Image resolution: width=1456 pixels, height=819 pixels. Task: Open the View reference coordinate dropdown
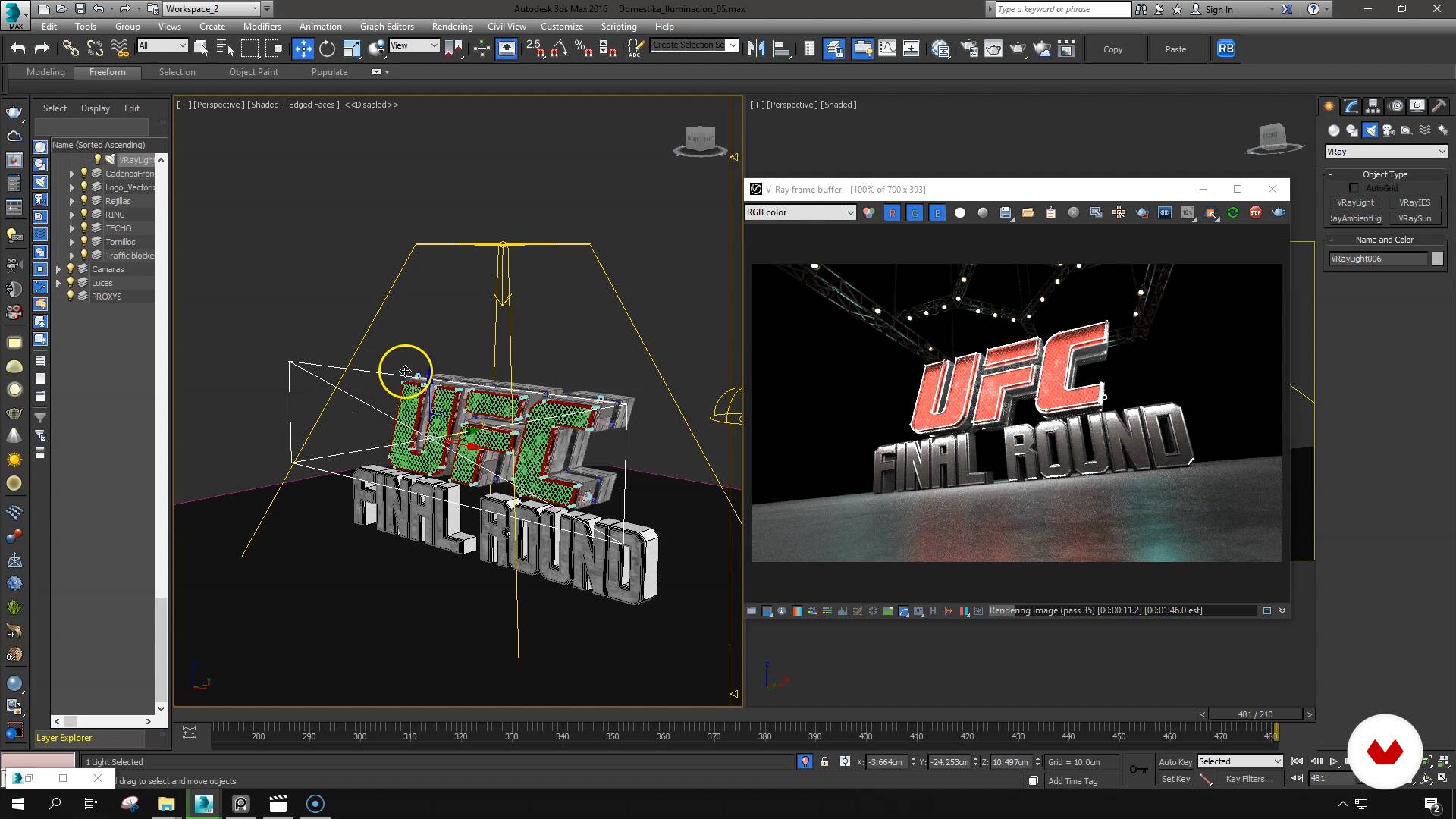[414, 45]
